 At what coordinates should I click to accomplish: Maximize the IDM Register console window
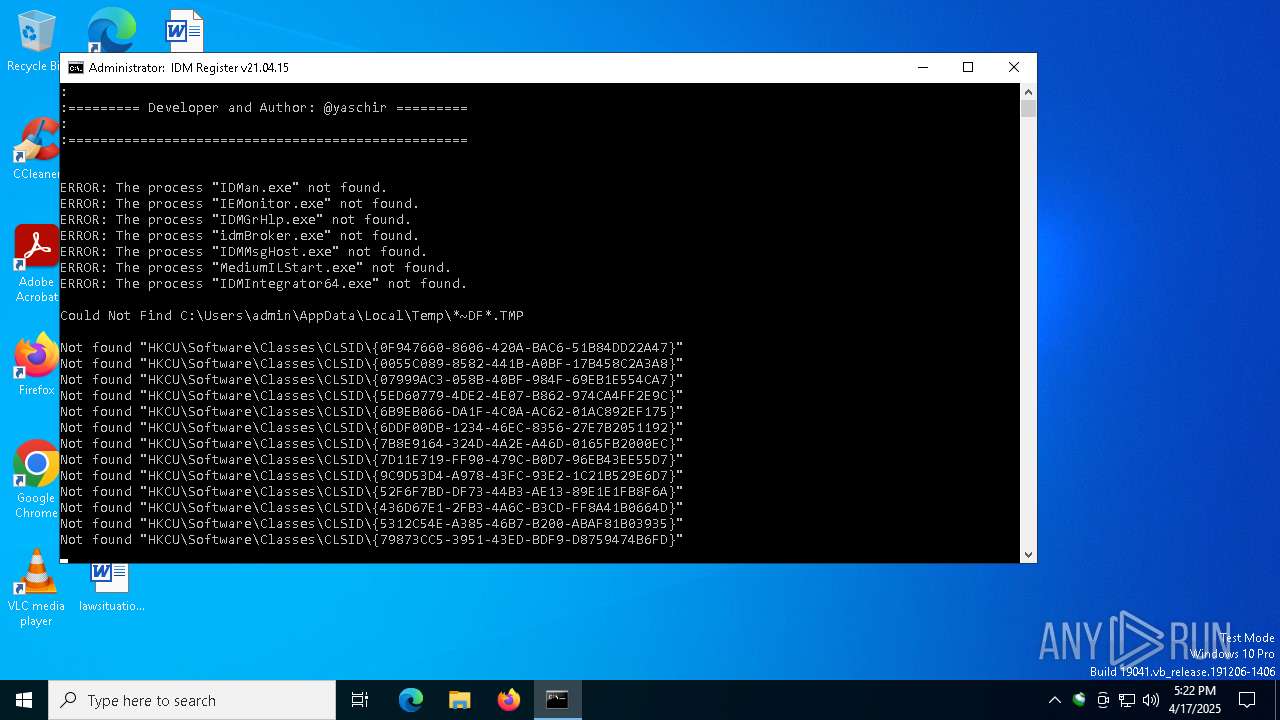point(968,68)
